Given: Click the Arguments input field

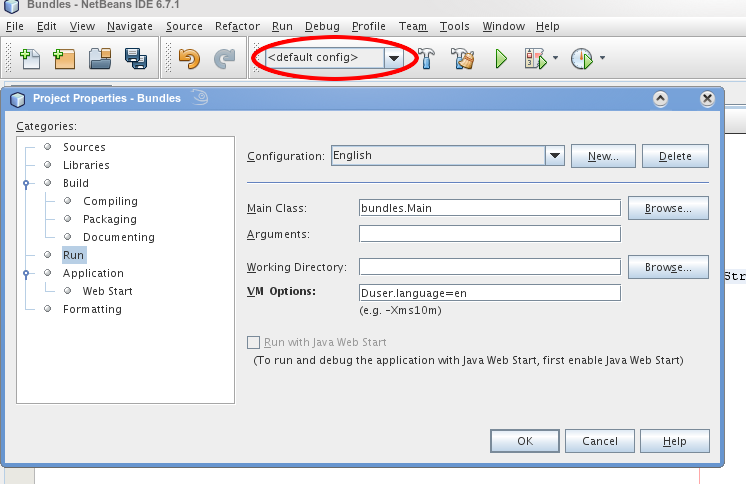Looking at the screenshot, I should click(490, 234).
